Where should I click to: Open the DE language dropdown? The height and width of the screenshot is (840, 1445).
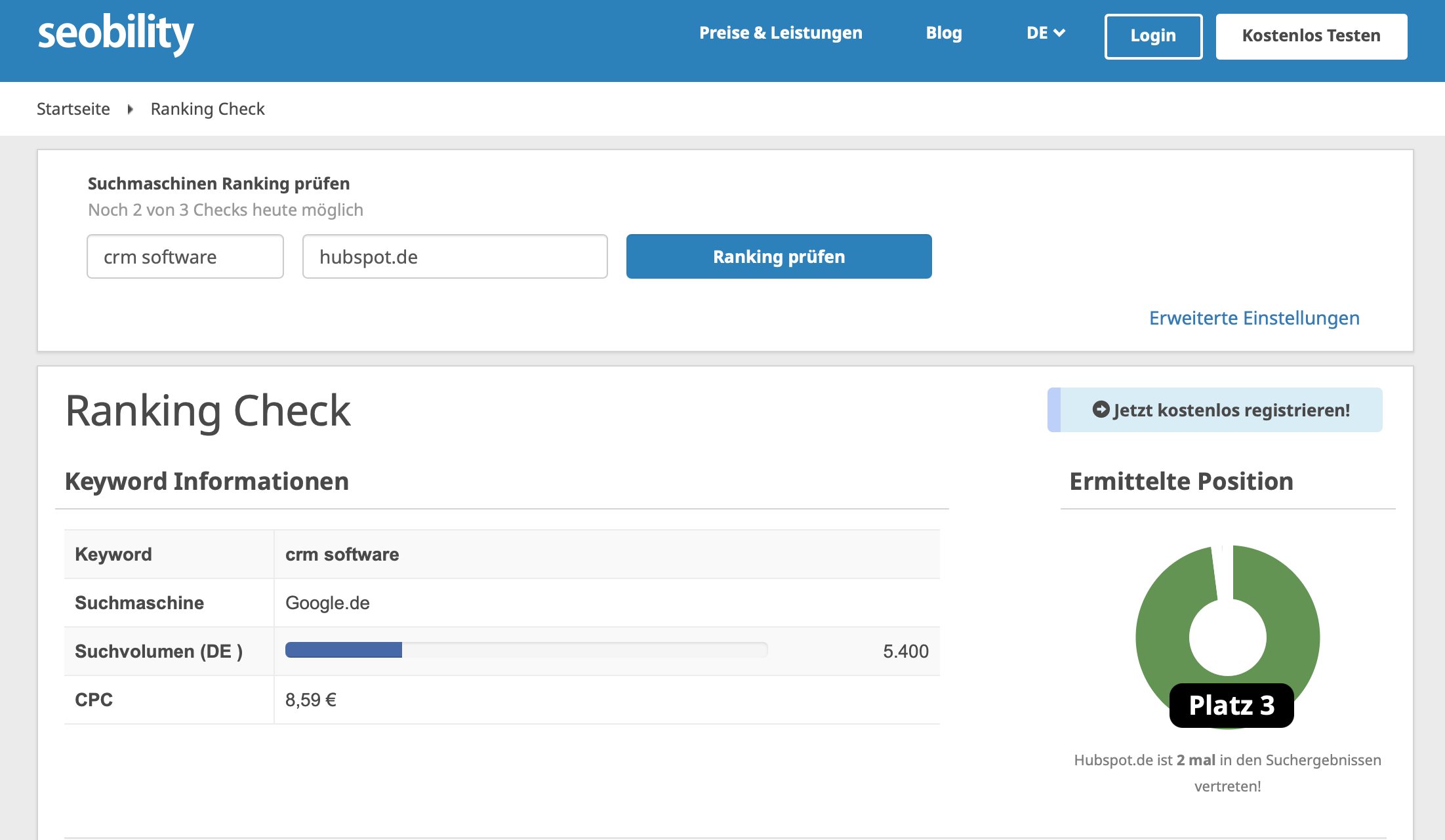pyautogui.click(x=1045, y=33)
